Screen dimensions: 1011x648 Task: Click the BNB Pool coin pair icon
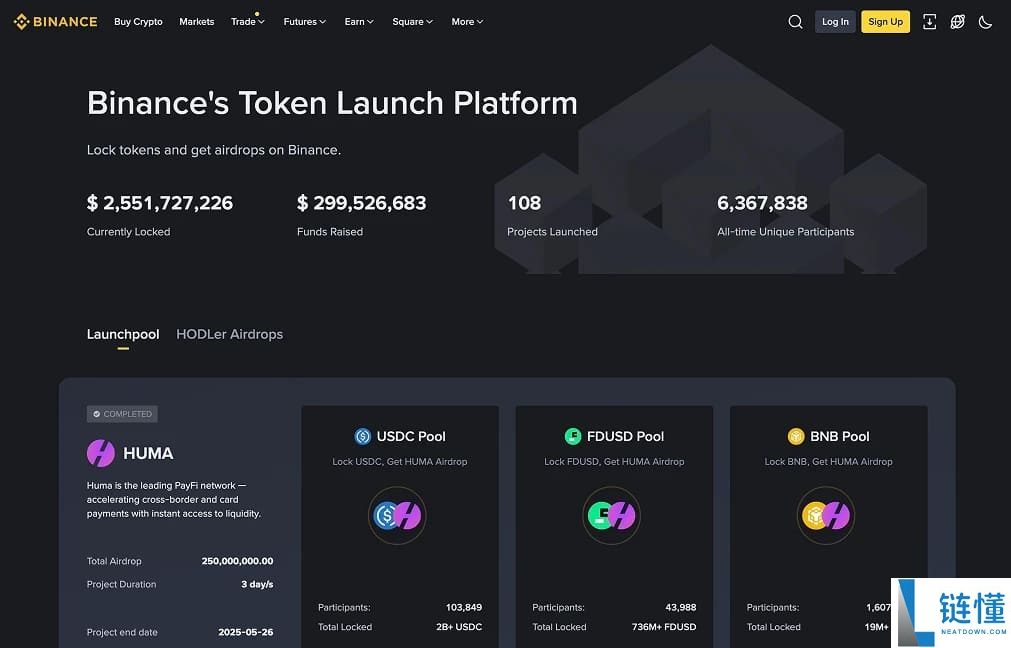826,516
